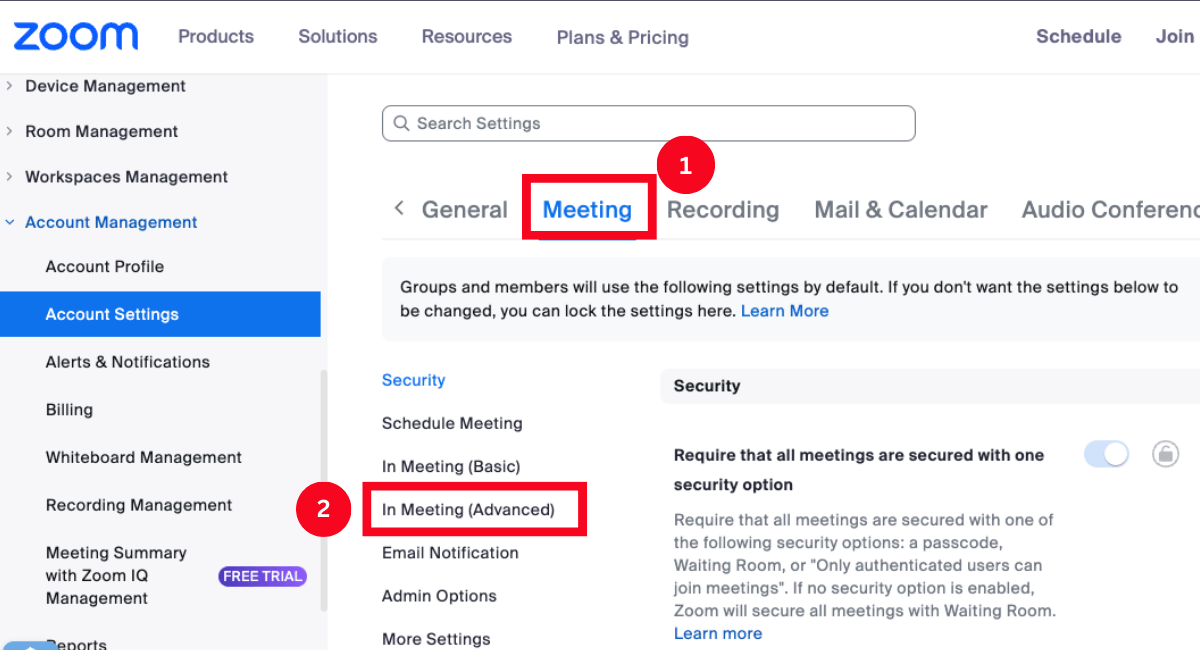The height and width of the screenshot is (650, 1200).
Task: Open Whiteboard Management in sidebar
Action: 144,457
